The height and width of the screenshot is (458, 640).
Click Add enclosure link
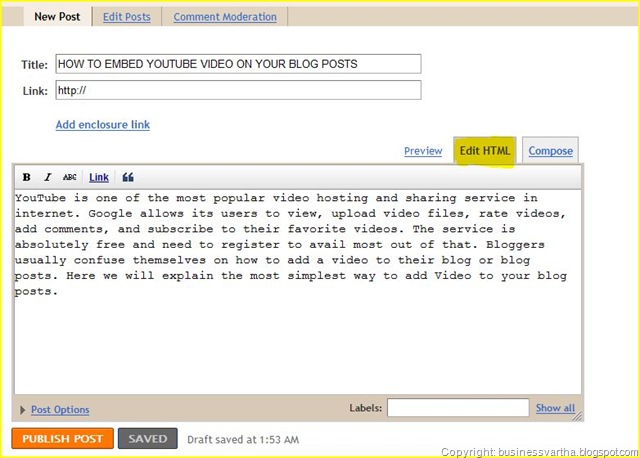pos(103,125)
